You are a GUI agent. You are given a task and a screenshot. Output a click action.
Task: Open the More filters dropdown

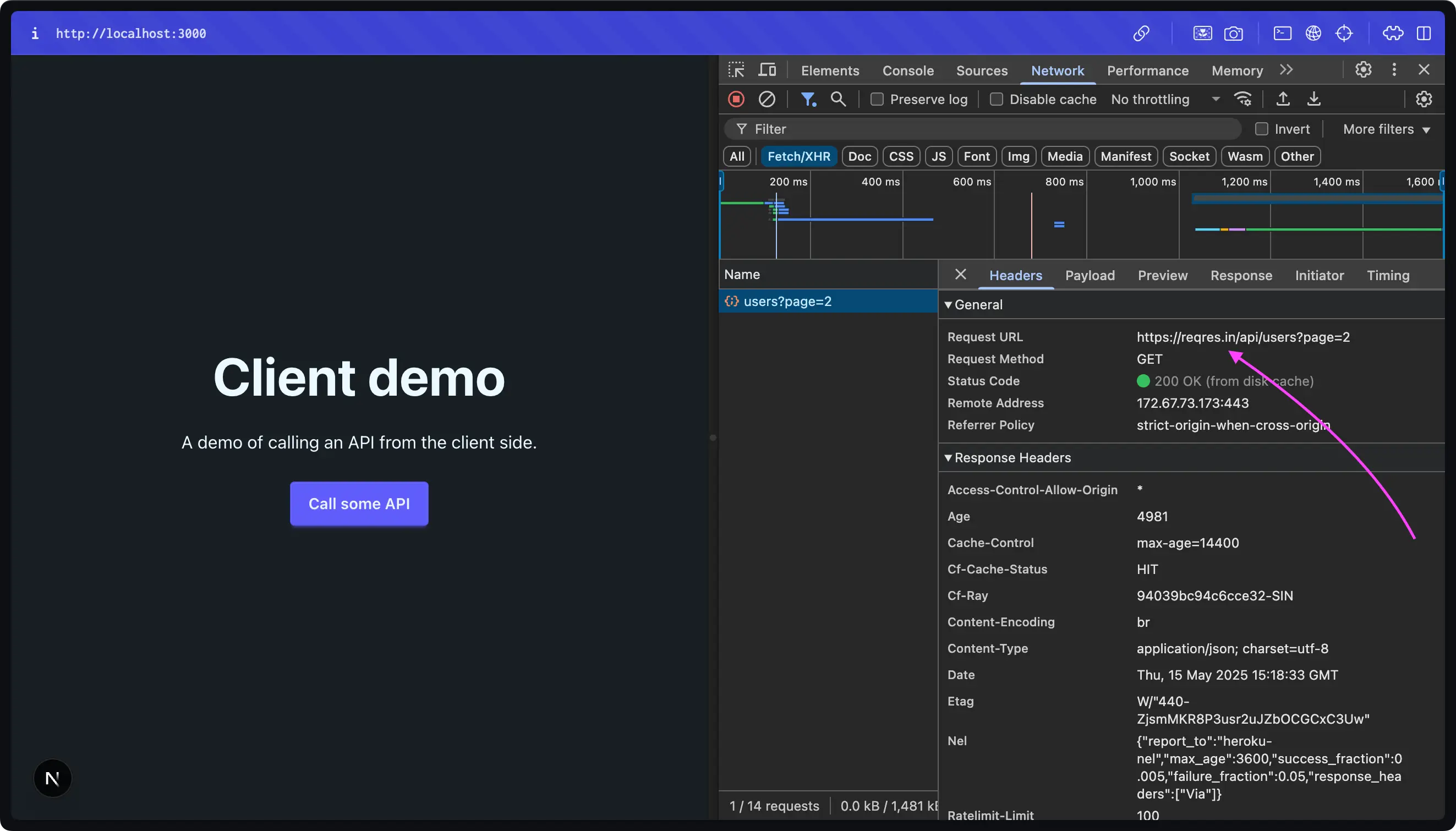coord(1387,129)
